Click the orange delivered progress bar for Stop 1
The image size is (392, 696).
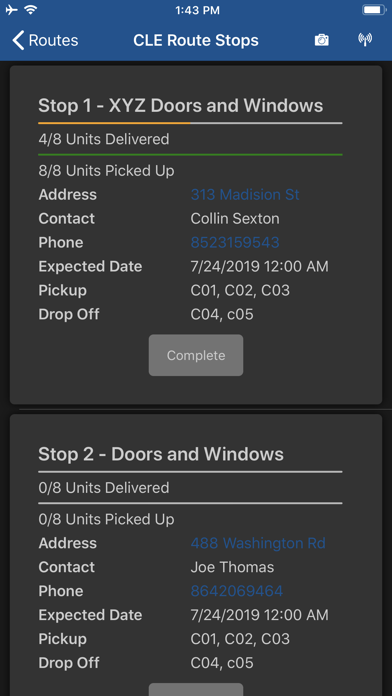[x=114, y=123]
